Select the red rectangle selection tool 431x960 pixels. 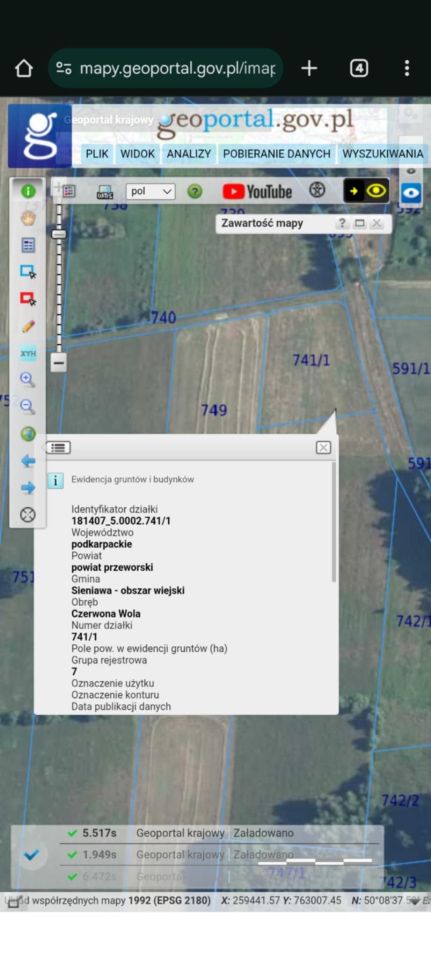click(28, 299)
